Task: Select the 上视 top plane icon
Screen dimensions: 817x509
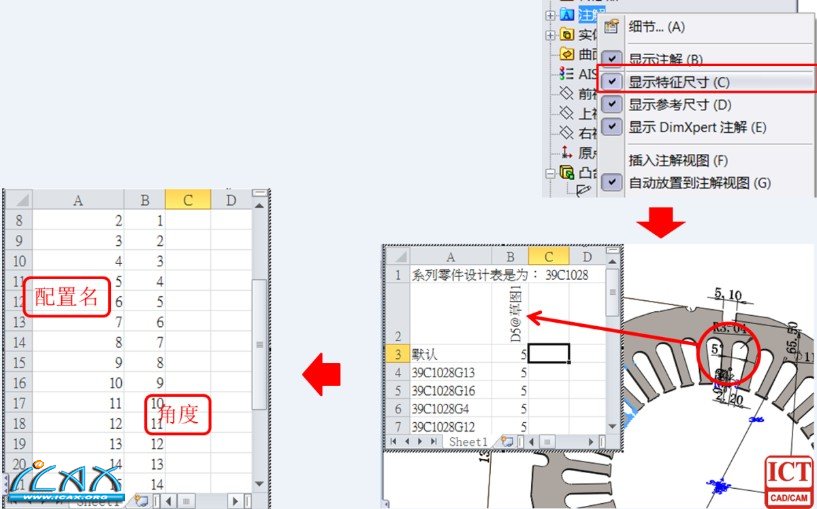Action: pyautogui.click(x=567, y=113)
